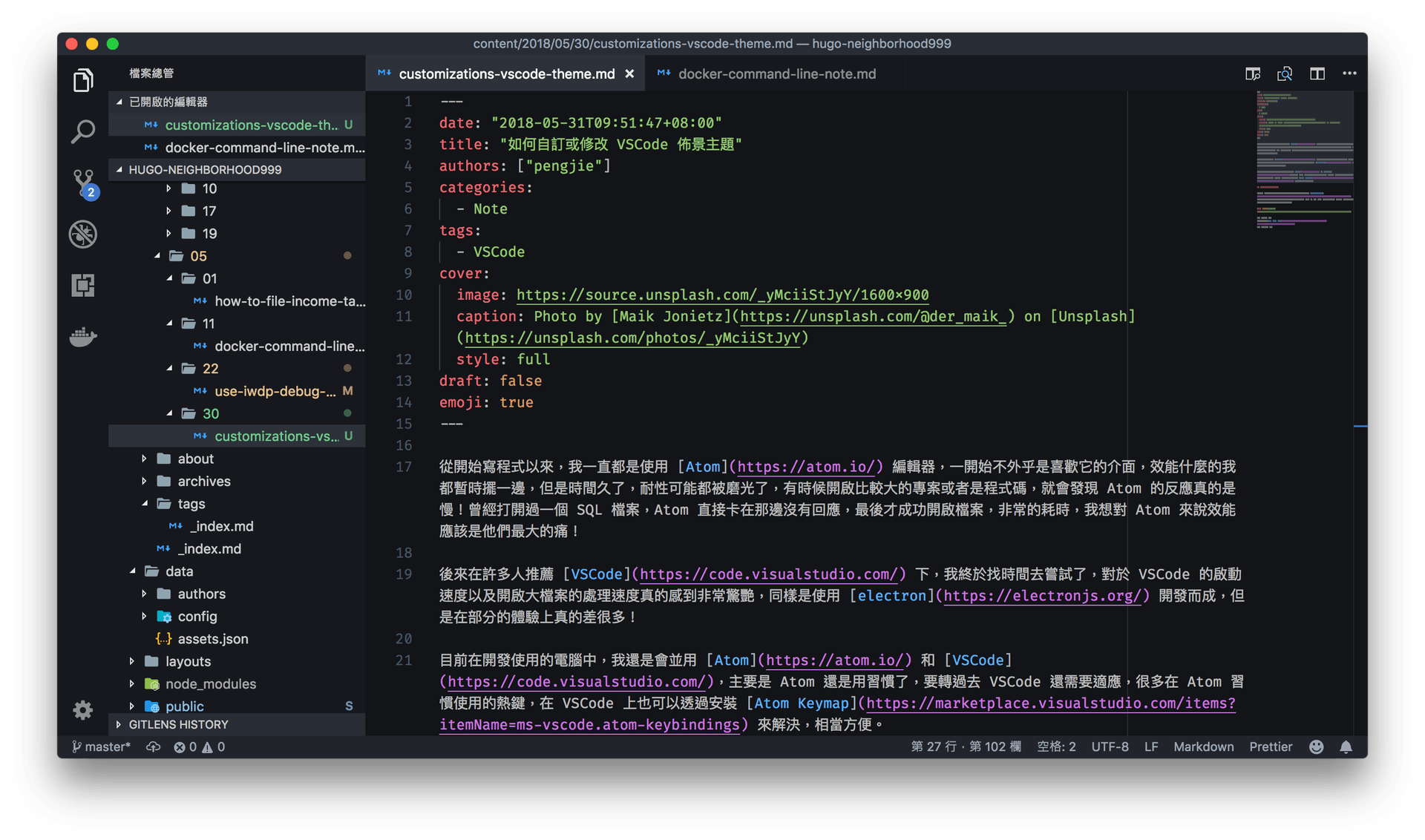The height and width of the screenshot is (840, 1425).
Task: Click the search-in-file preview icon in editor toolbar
Action: (x=1285, y=73)
